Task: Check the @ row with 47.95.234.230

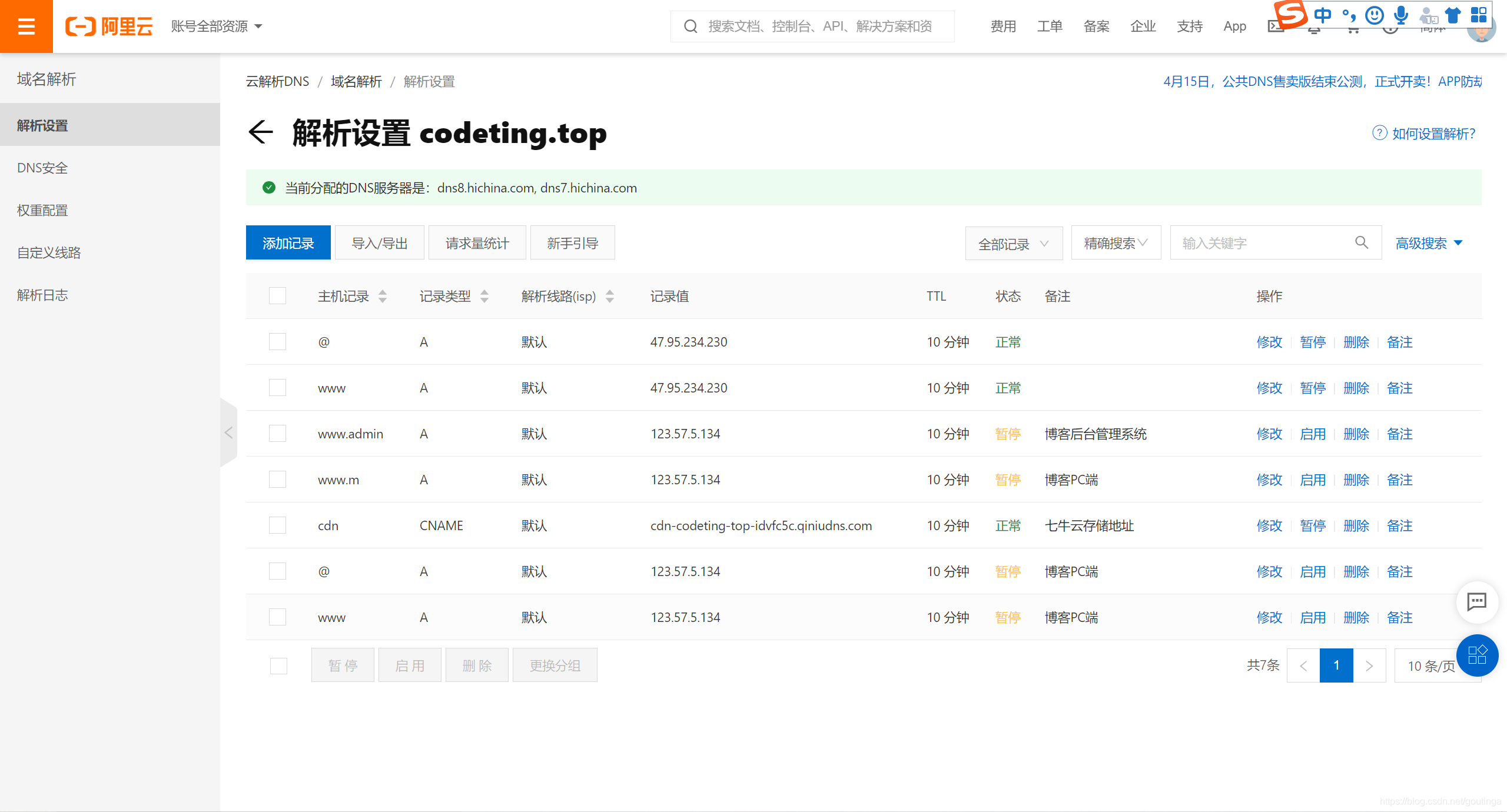Action: click(x=277, y=341)
